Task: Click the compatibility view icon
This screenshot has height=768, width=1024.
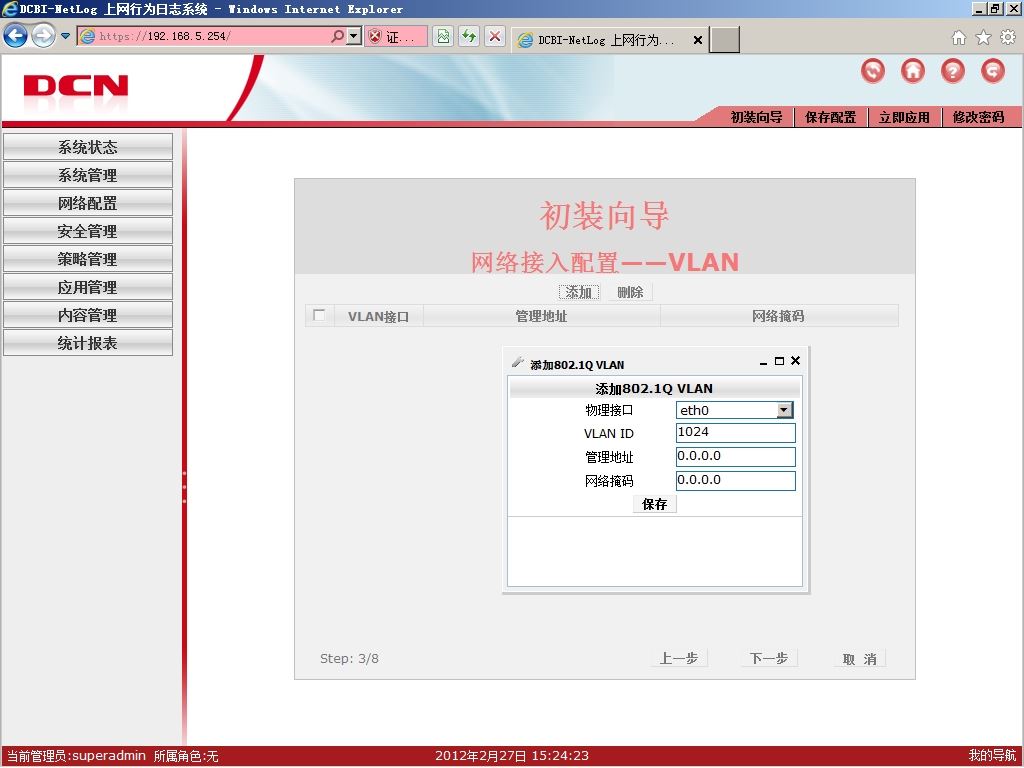Action: click(x=443, y=36)
